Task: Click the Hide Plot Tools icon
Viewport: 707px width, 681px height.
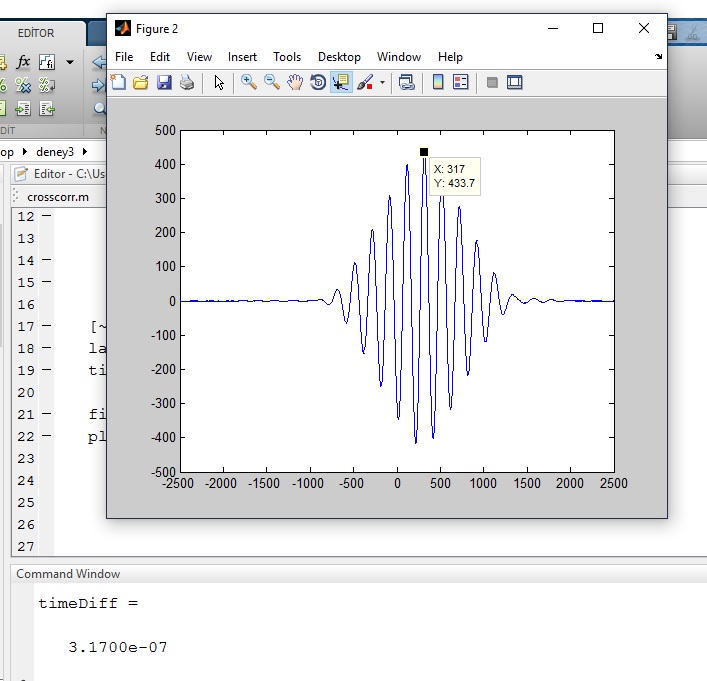Action: (492, 83)
